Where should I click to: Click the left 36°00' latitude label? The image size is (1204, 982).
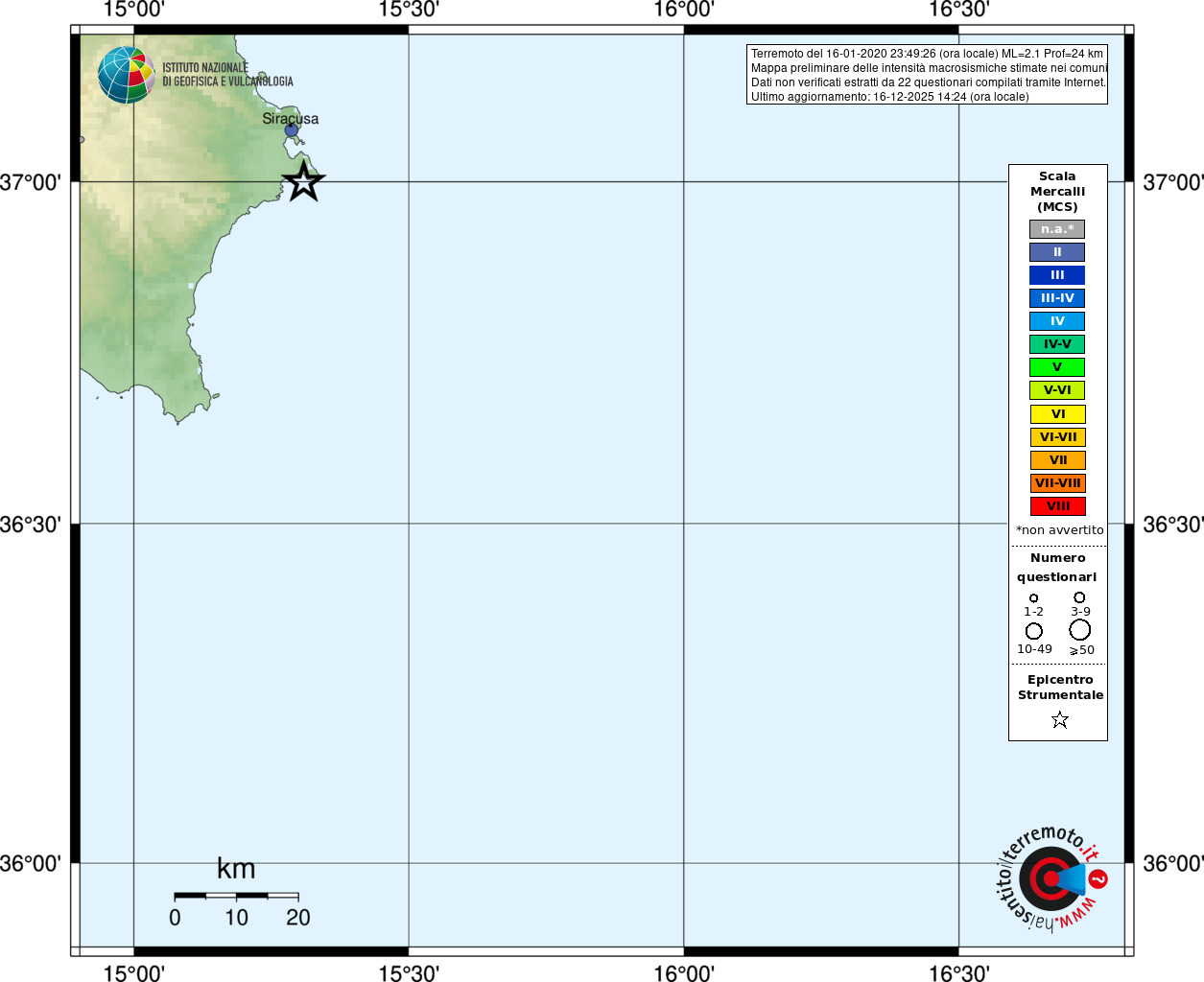[31, 863]
